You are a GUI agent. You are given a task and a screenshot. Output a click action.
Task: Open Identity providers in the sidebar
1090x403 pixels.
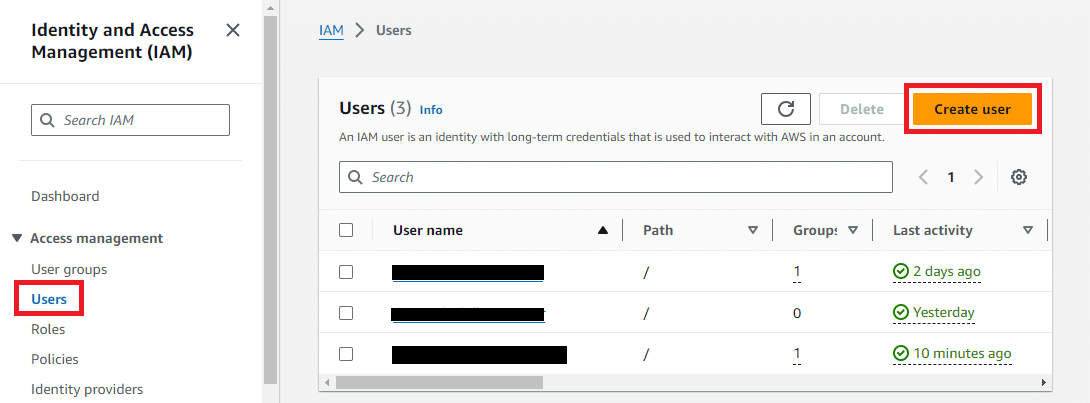[87, 389]
